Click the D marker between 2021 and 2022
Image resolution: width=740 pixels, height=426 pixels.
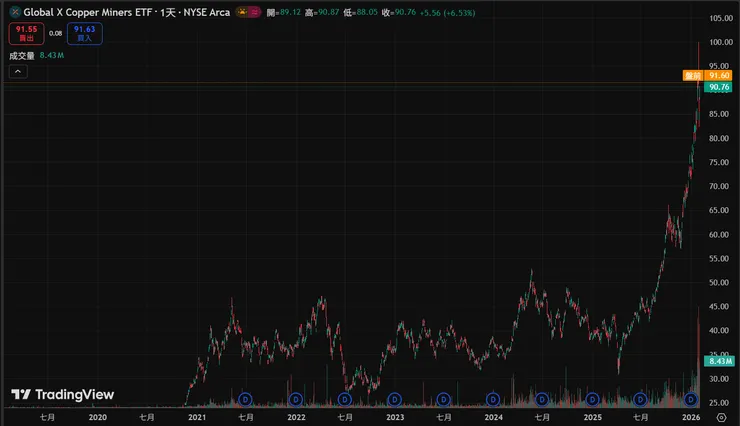245,400
